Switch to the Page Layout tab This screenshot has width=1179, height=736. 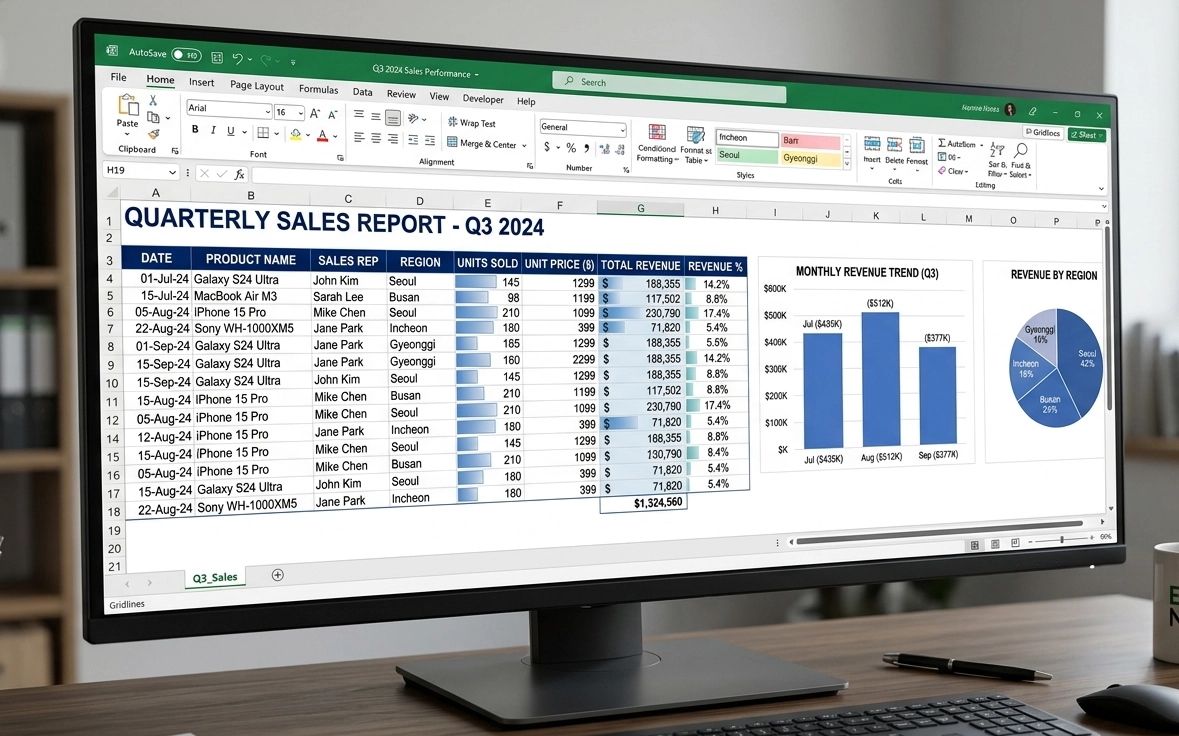coord(256,86)
